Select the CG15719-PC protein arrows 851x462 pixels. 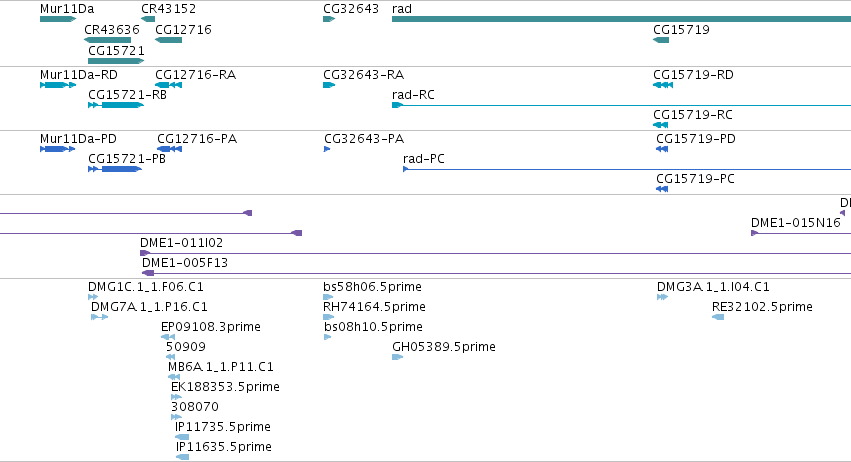pyautogui.click(x=662, y=189)
